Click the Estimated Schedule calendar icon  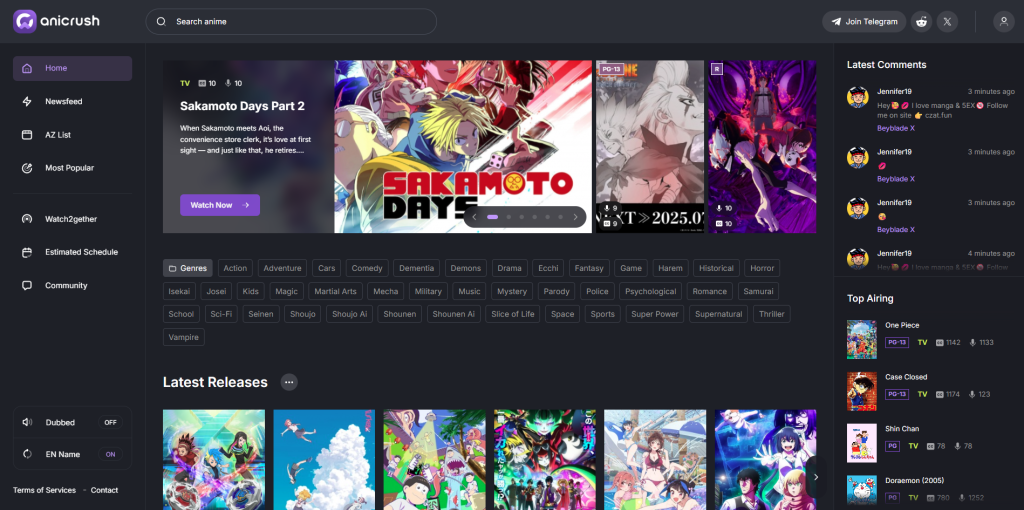[x=27, y=252]
